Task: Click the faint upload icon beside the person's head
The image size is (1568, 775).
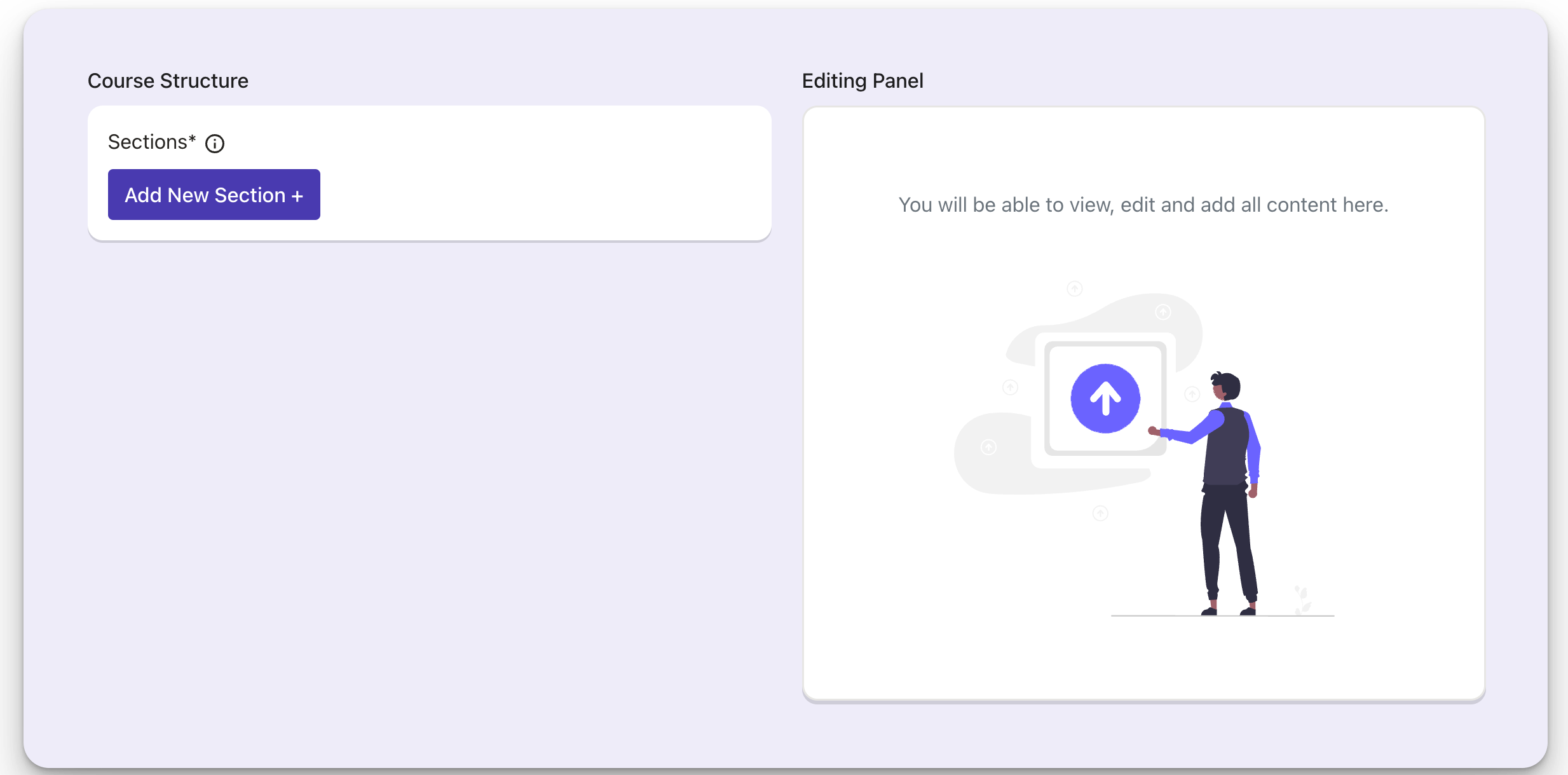Action: 1192,395
